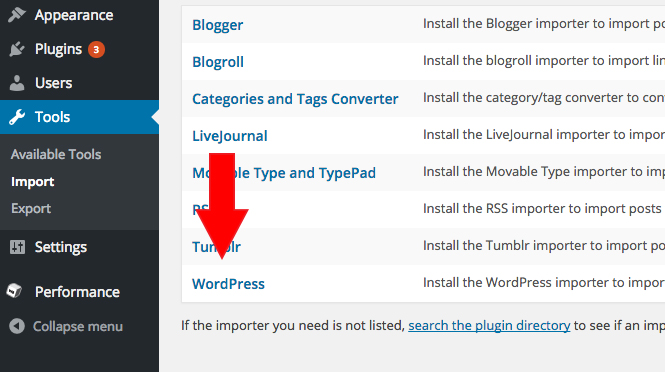Select the Tools menu item
The height and width of the screenshot is (372, 665).
79,117
